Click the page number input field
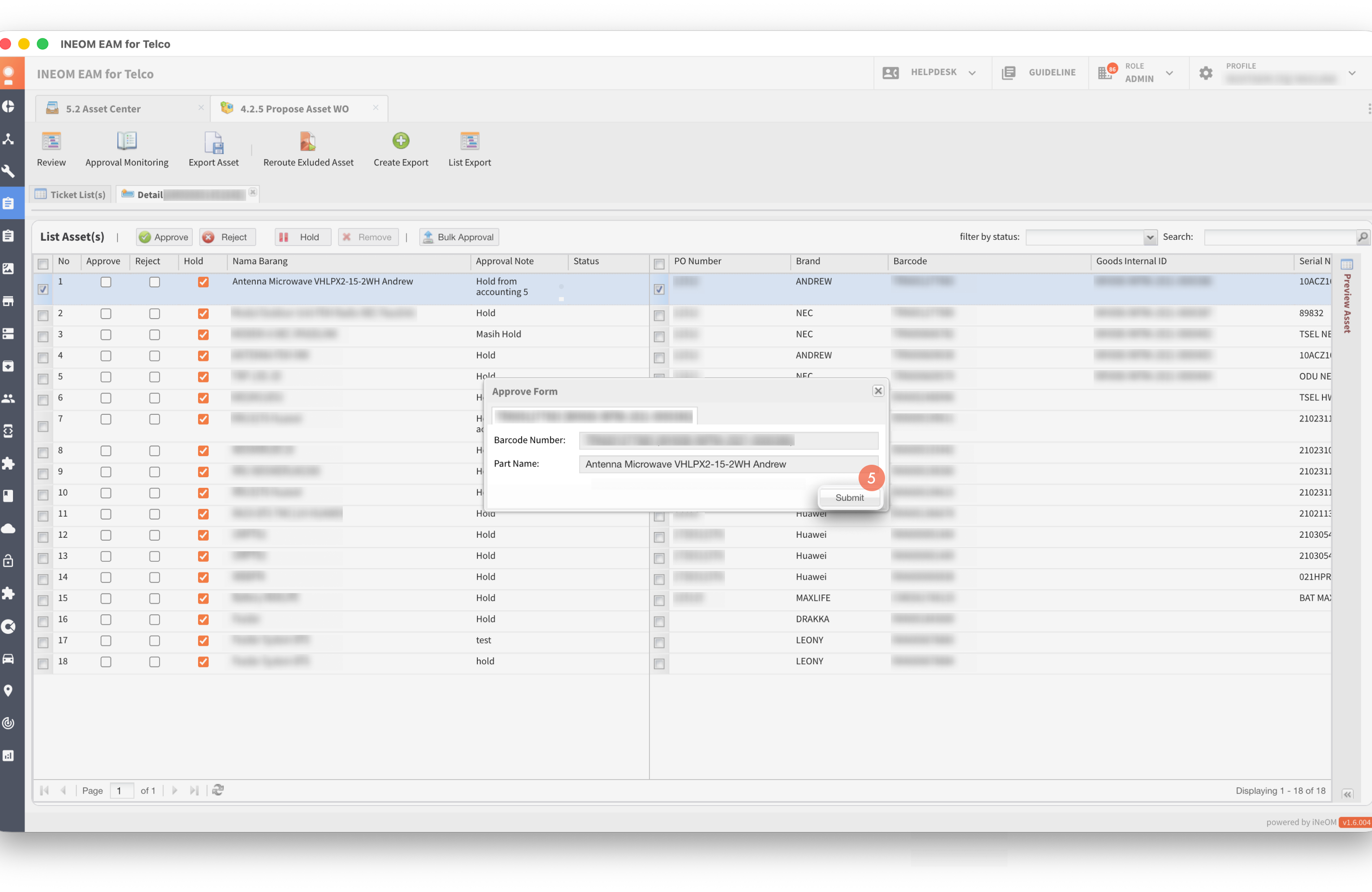 point(122,791)
